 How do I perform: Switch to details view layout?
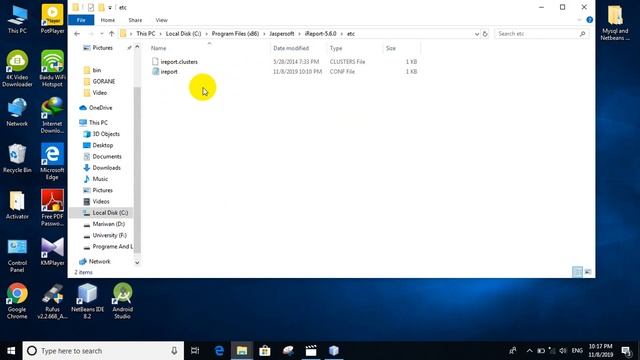577,271
